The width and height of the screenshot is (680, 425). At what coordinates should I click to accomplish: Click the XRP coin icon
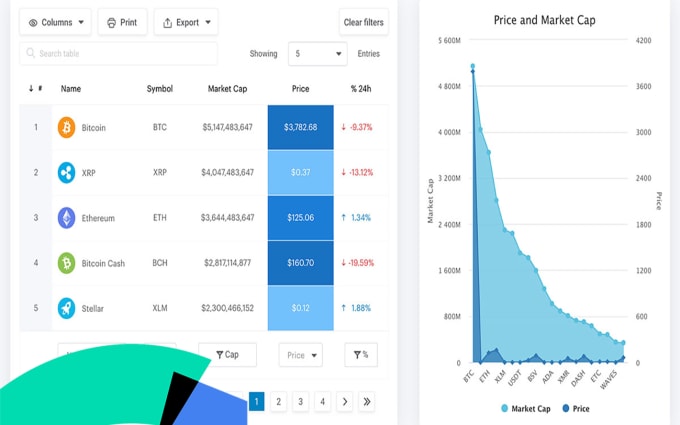(x=66, y=172)
